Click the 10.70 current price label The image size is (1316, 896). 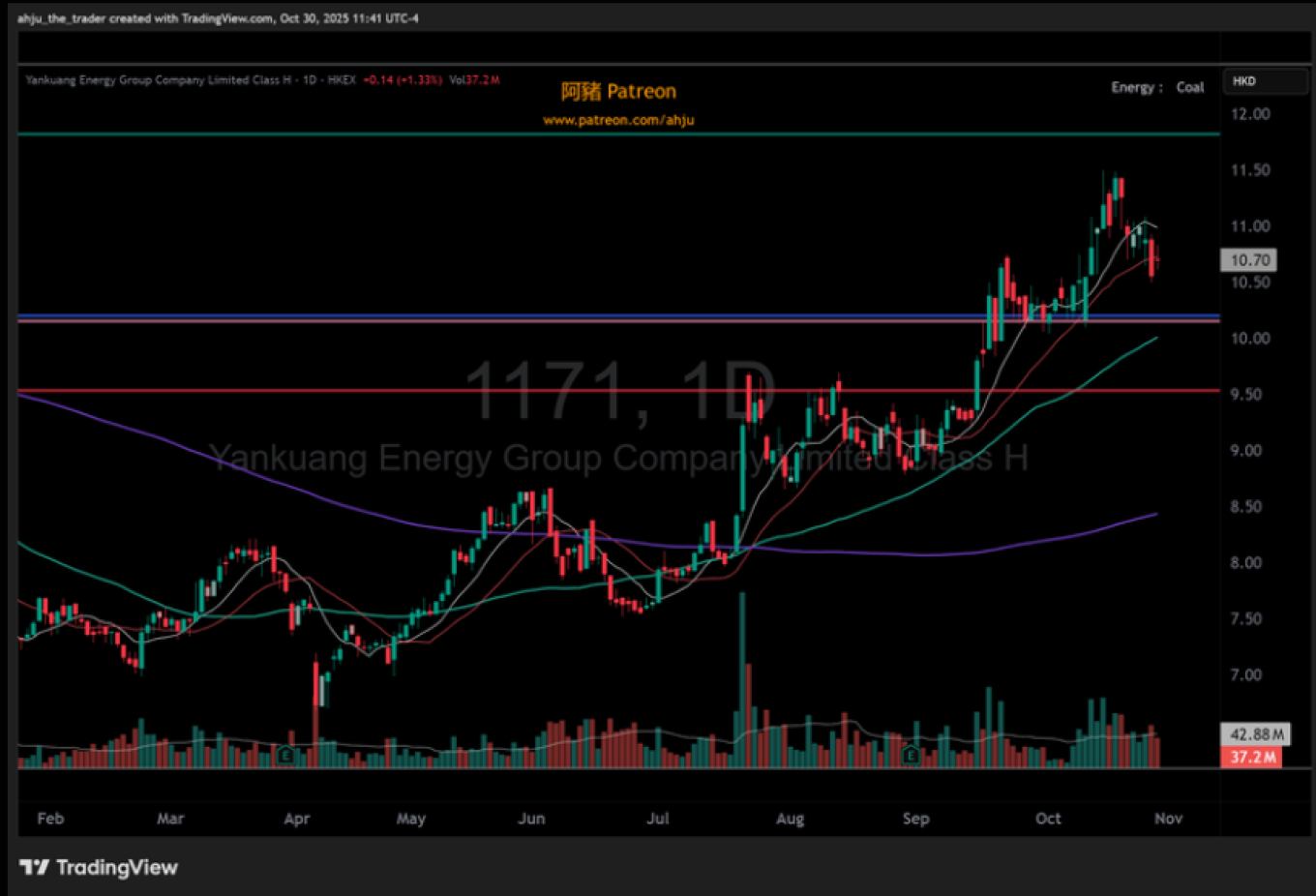coord(1249,260)
